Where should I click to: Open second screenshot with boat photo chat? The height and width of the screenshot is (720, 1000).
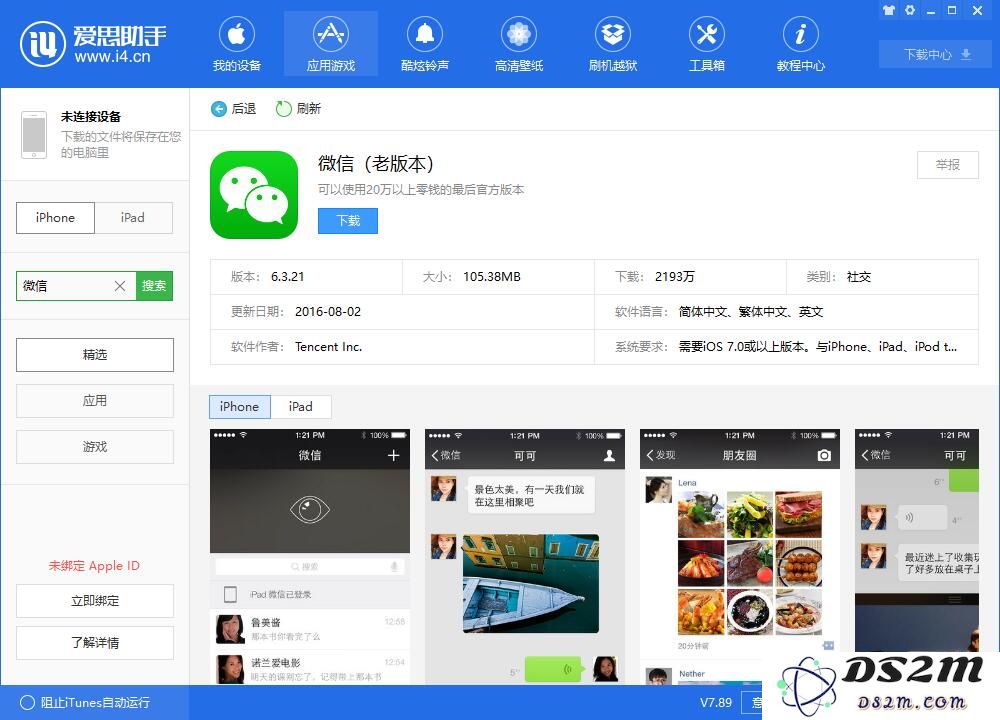(525, 557)
